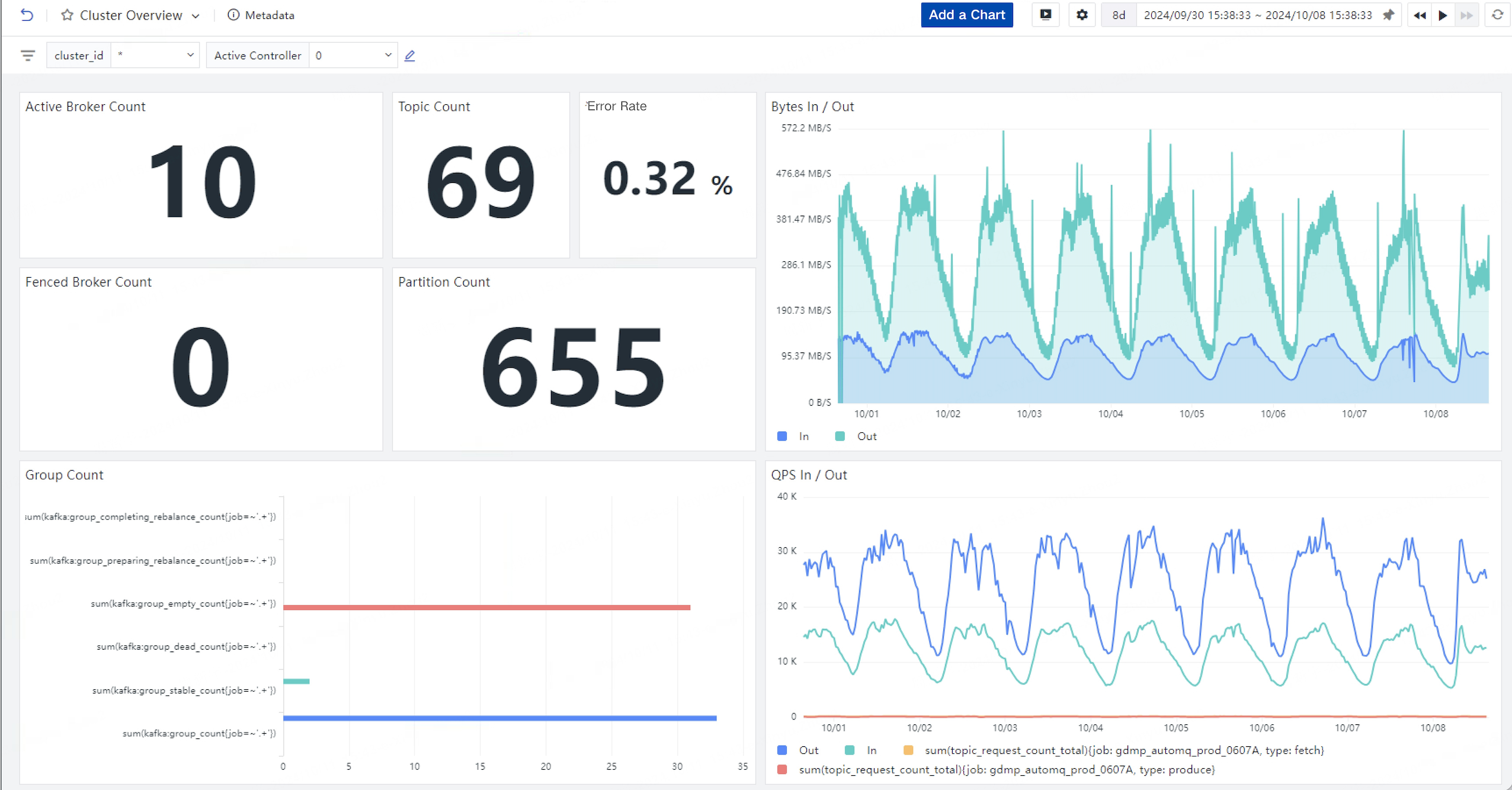
Task: Expand the Active Controller dropdown
Action: 387,55
